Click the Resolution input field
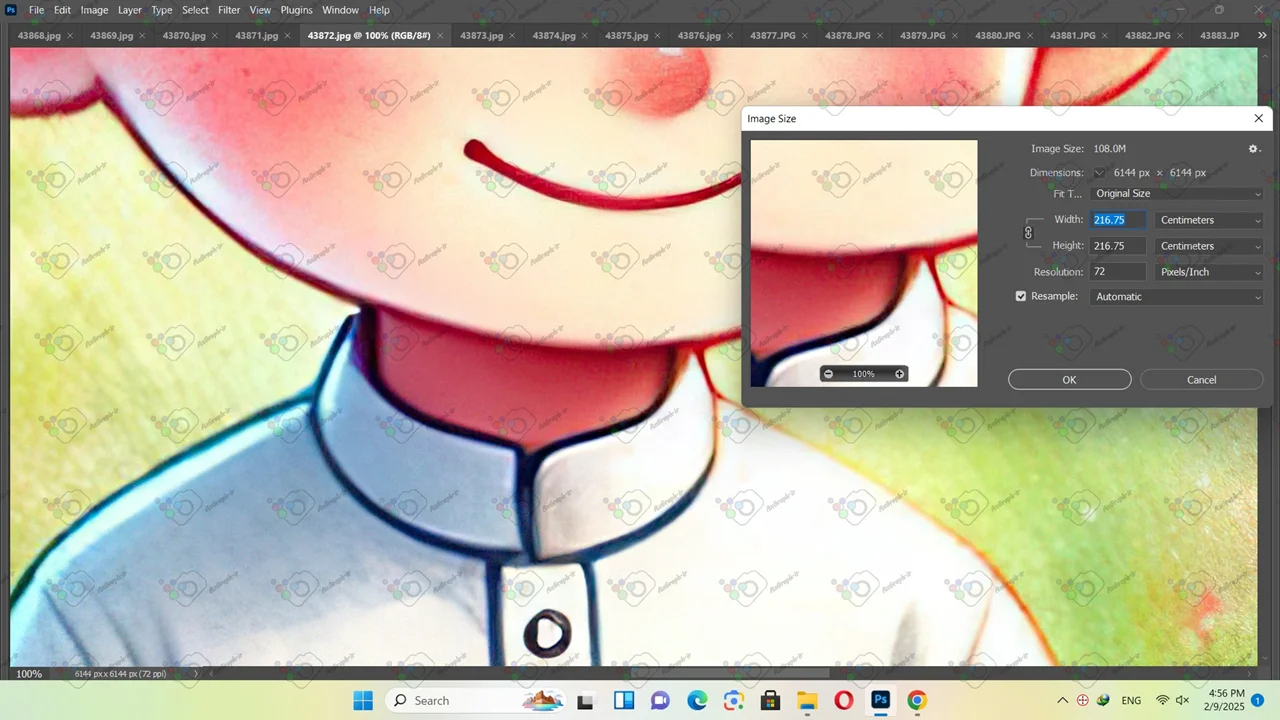The width and height of the screenshot is (1280, 720). [x=1117, y=272]
